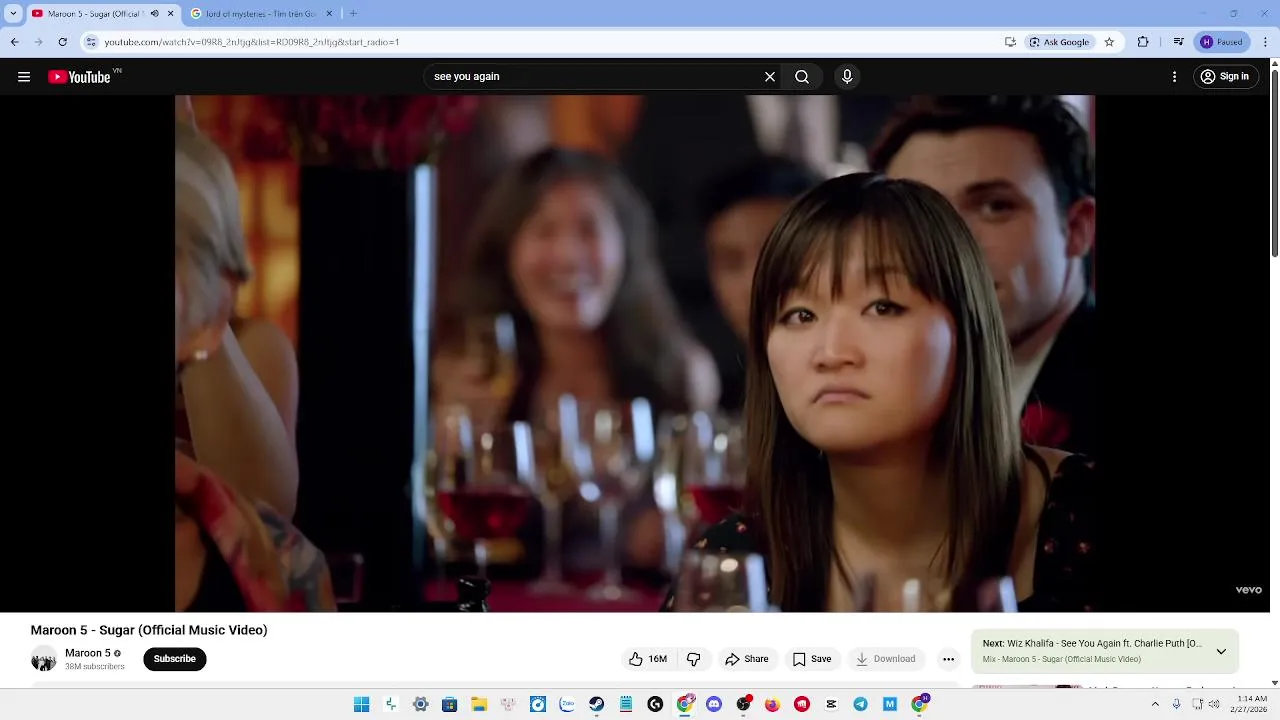1280x720 pixels.
Task: Open media controls music-note icon
Action: point(1179,42)
